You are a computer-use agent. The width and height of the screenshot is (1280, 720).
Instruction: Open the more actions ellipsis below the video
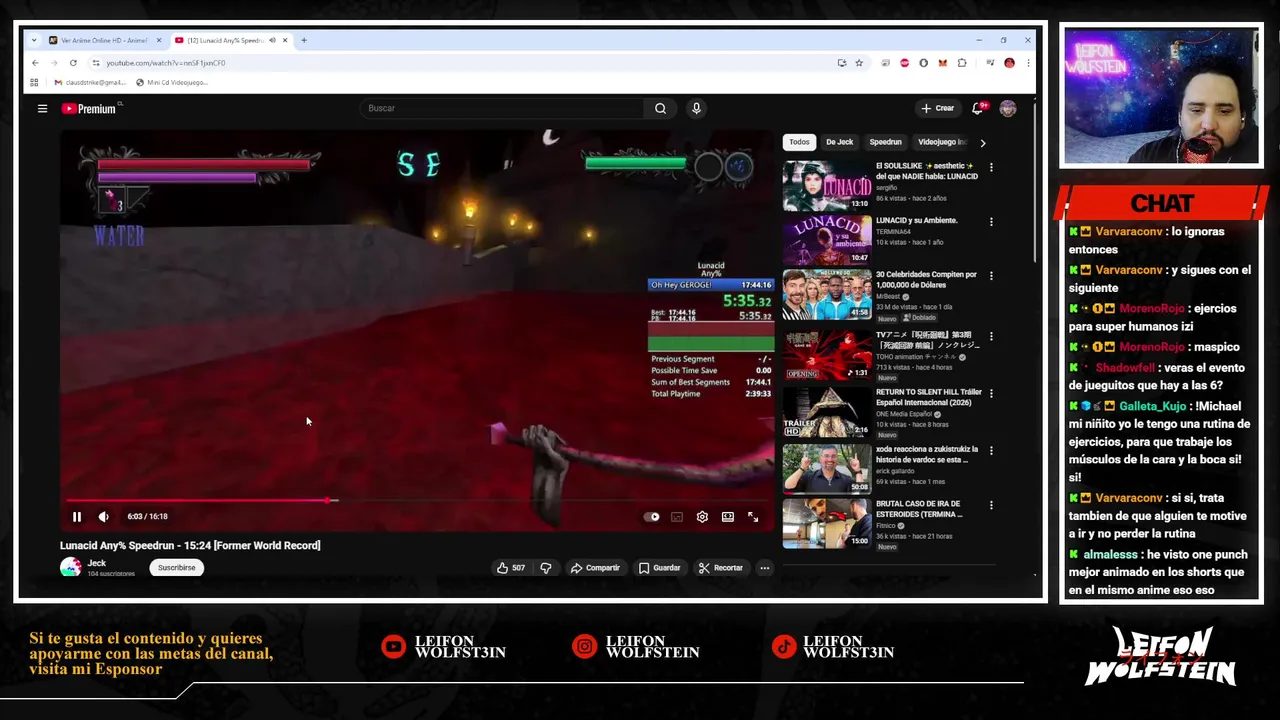tap(764, 568)
